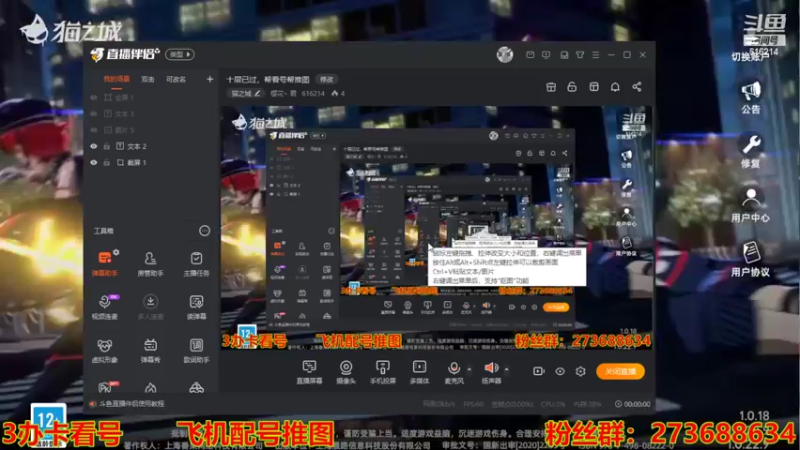Open the layout icon above preview
Viewport: 800px width, 450px height.
tap(594, 87)
